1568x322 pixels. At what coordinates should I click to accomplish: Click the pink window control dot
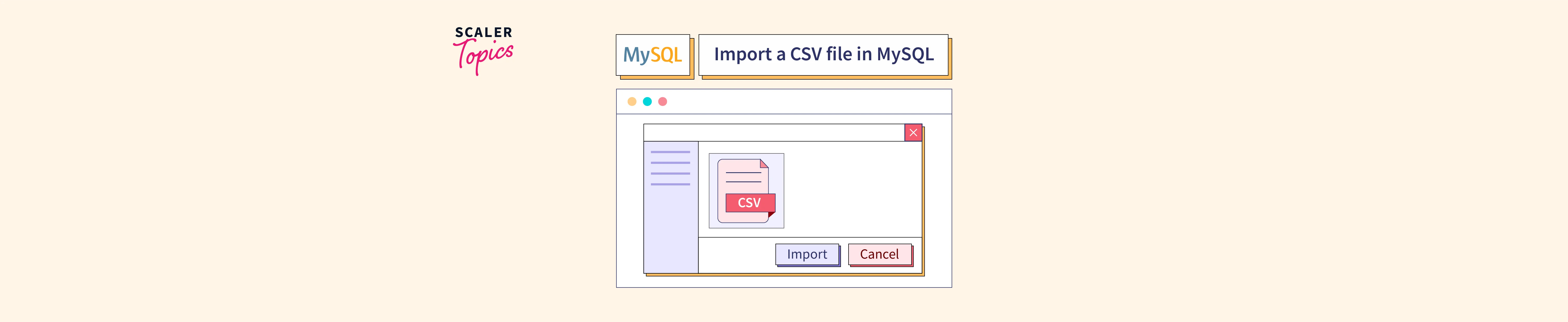tap(662, 102)
